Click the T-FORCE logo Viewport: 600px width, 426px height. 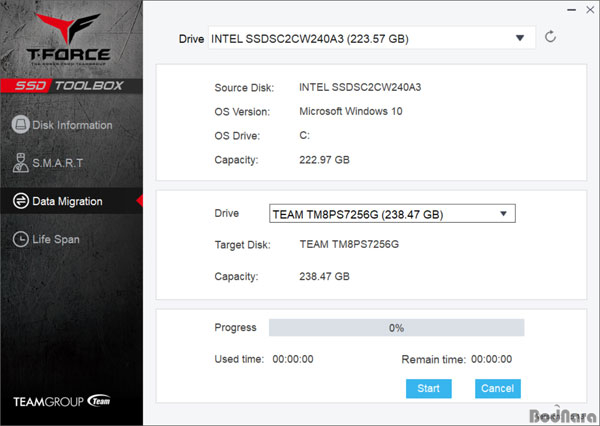[68, 39]
